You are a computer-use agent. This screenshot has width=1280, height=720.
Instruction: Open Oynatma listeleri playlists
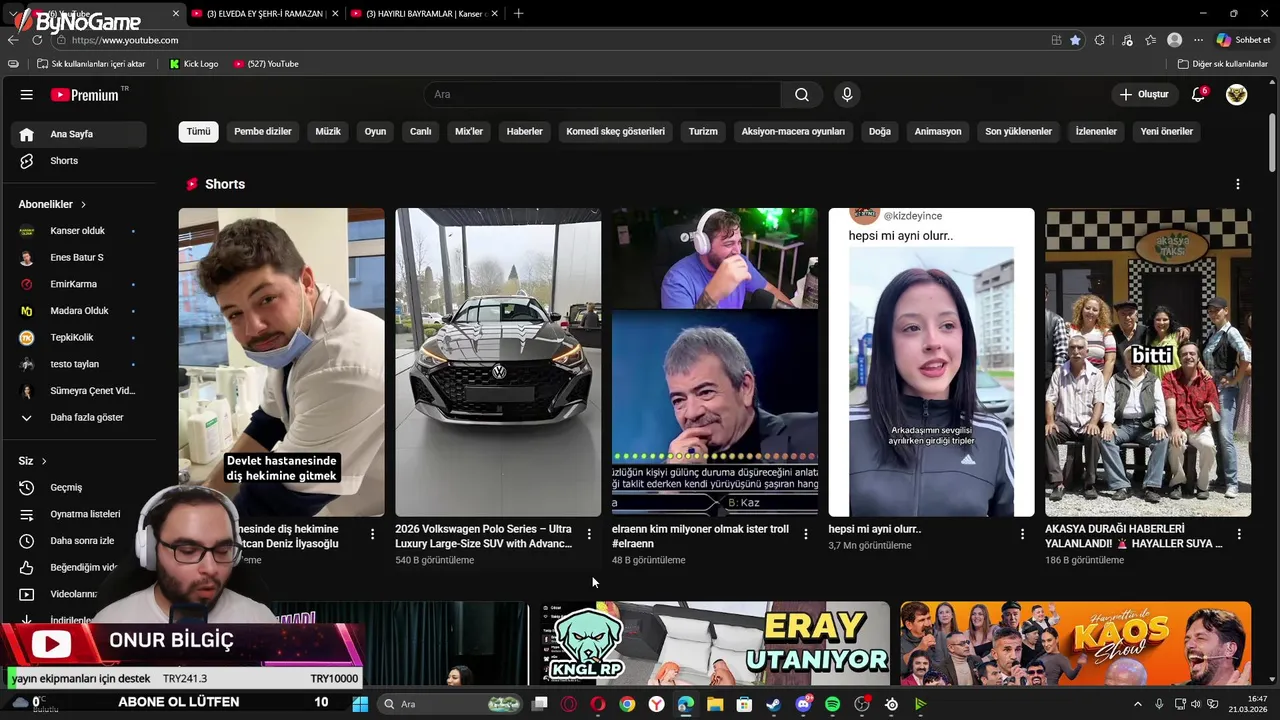[x=78, y=514]
